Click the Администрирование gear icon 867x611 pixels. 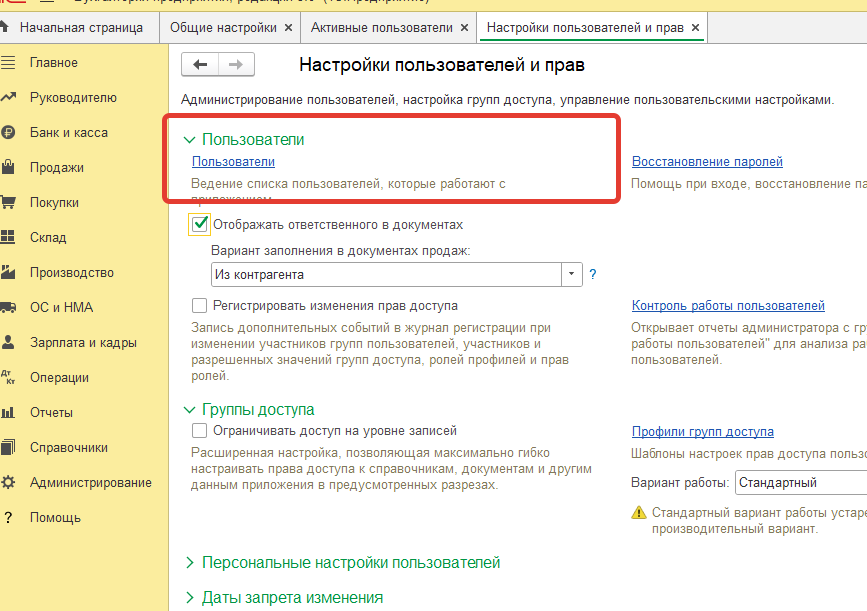tap(8, 482)
